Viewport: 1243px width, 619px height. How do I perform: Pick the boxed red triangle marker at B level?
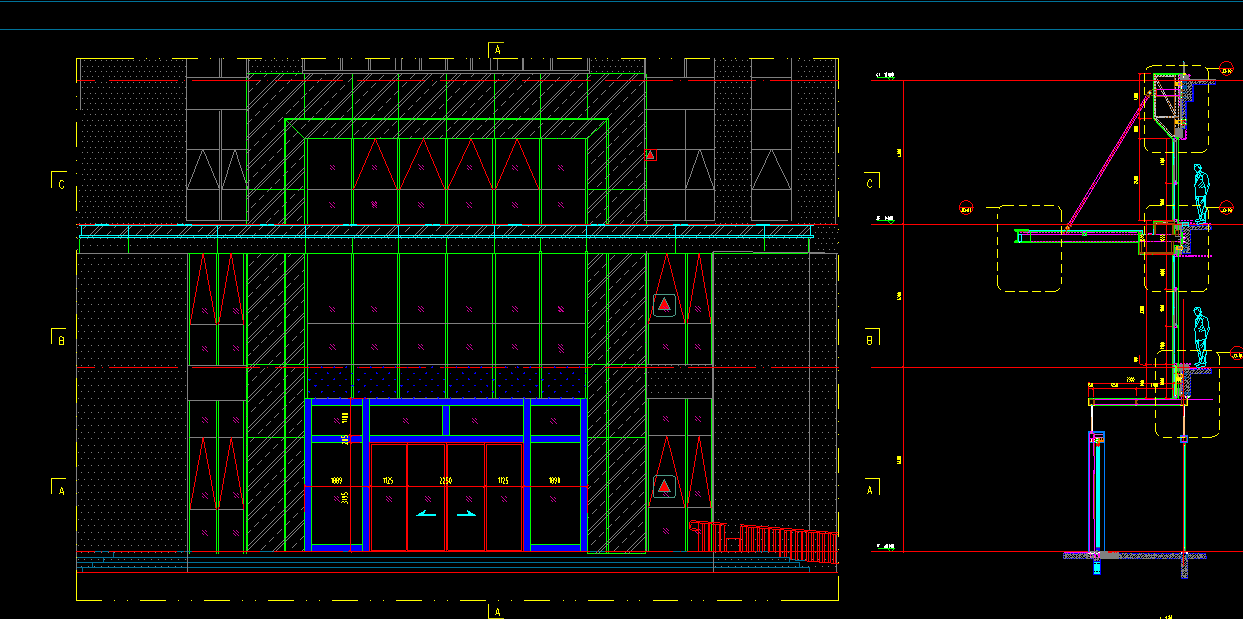664,306
